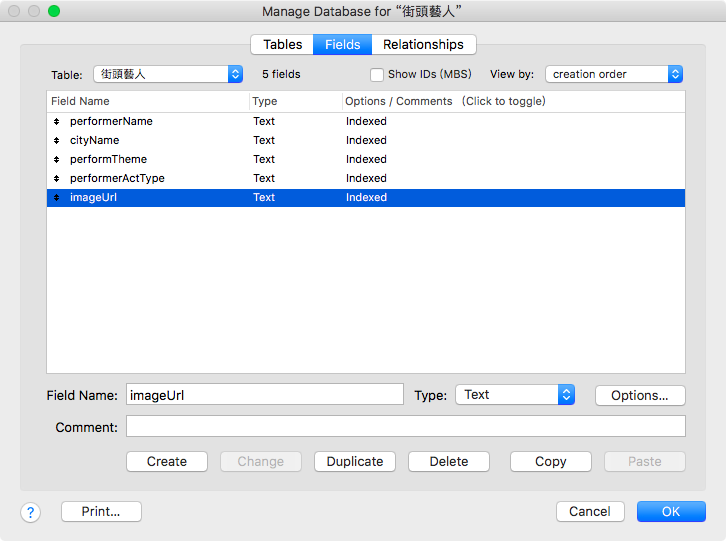The width and height of the screenshot is (726, 541).
Task: Expand the View by creation order dropdown
Action: (x=614, y=74)
